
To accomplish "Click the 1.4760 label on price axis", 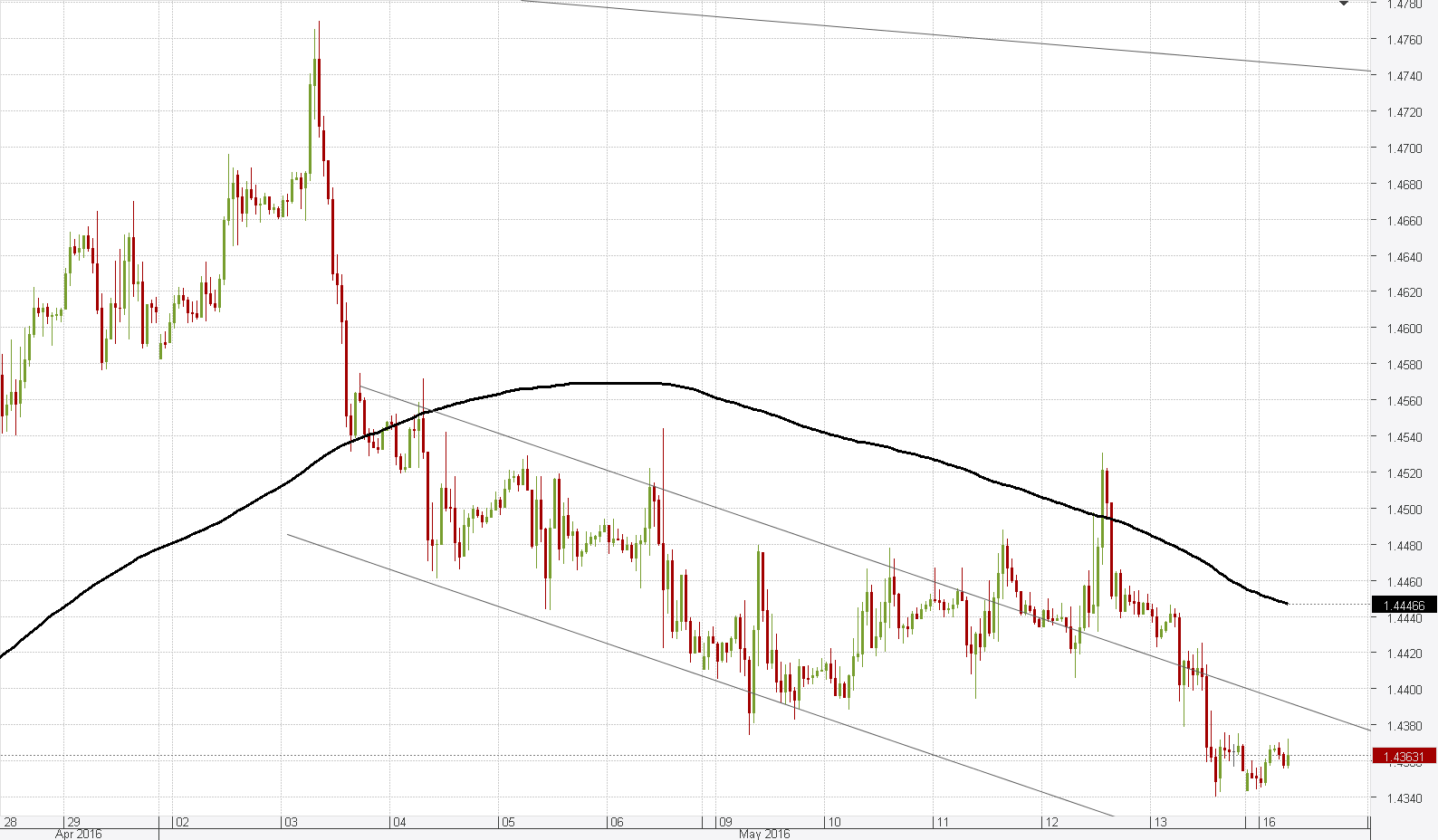I will (x=1404, y=40).
